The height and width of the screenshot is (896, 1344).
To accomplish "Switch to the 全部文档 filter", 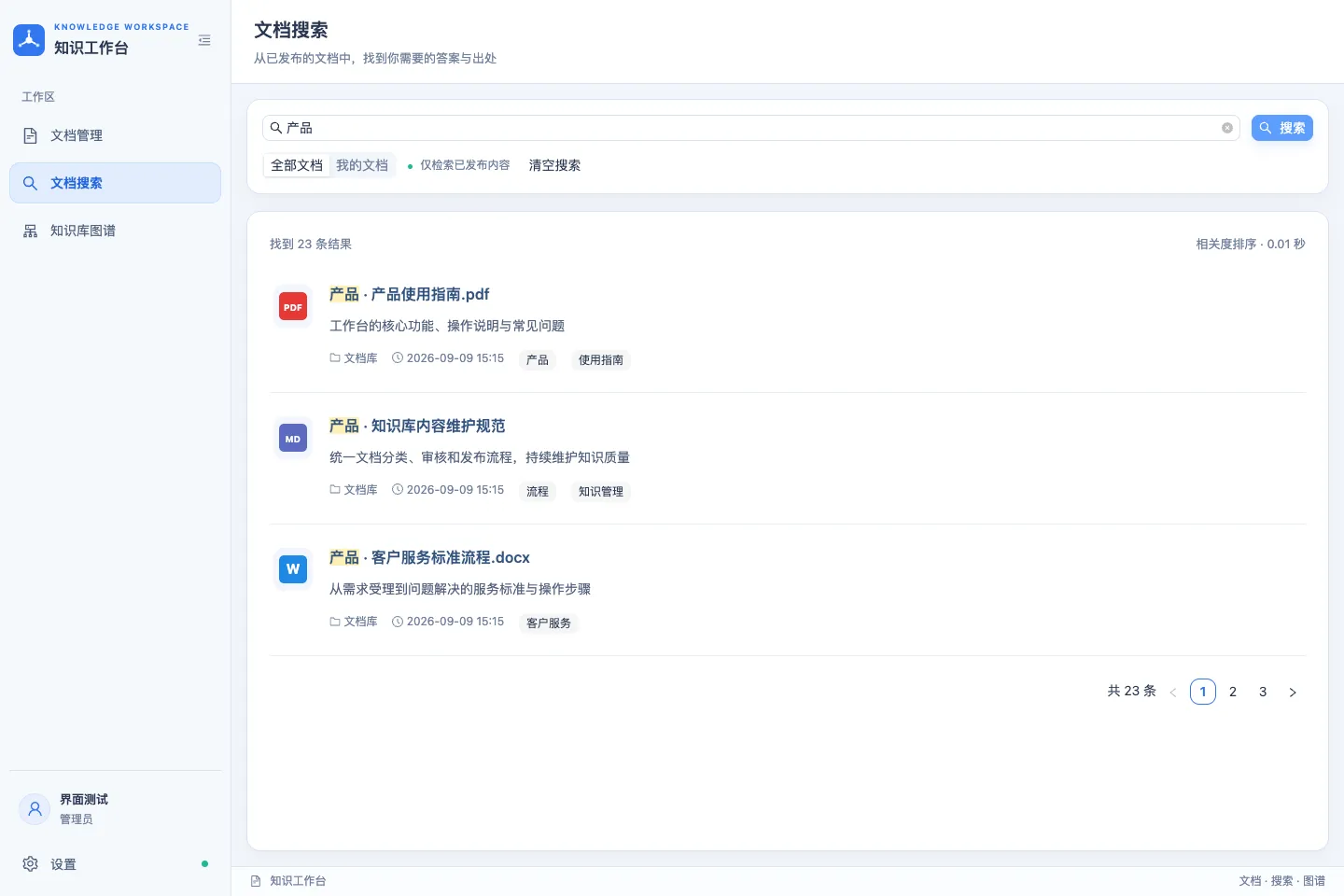I will (297, 165).
